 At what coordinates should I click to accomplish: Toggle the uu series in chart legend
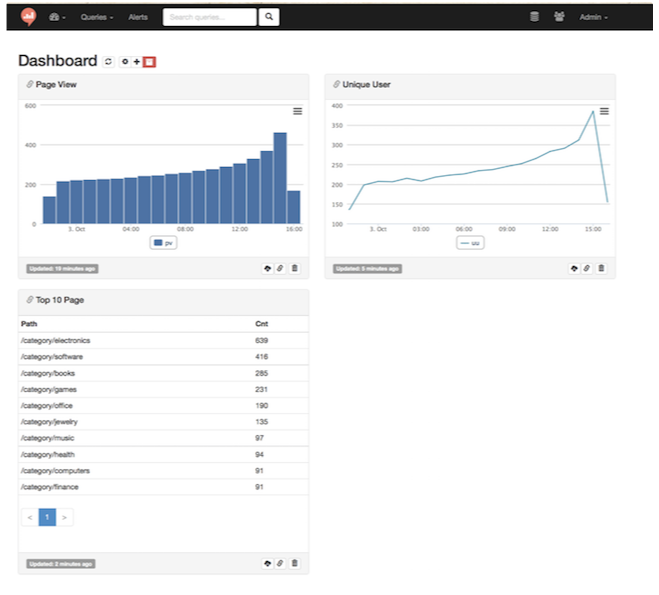point(469,243)
